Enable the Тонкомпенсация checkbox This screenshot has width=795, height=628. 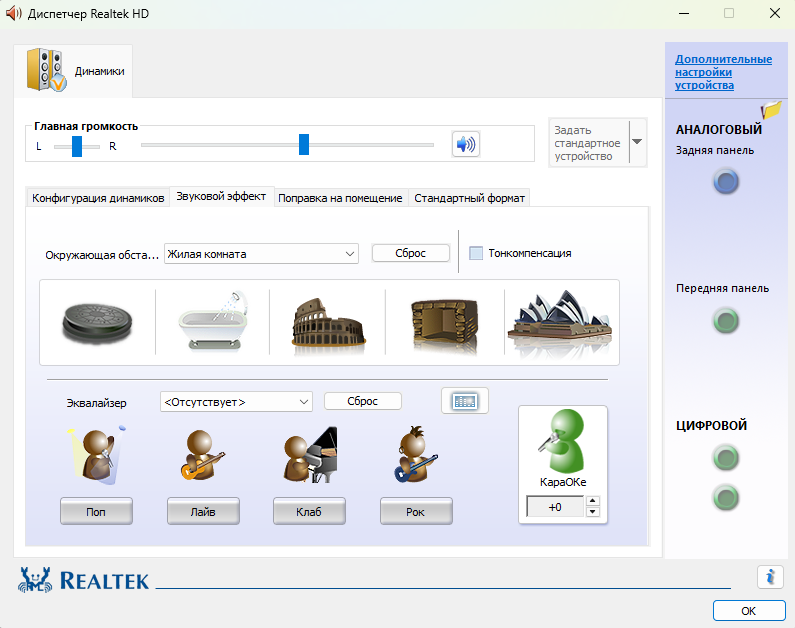coord(476,253)
